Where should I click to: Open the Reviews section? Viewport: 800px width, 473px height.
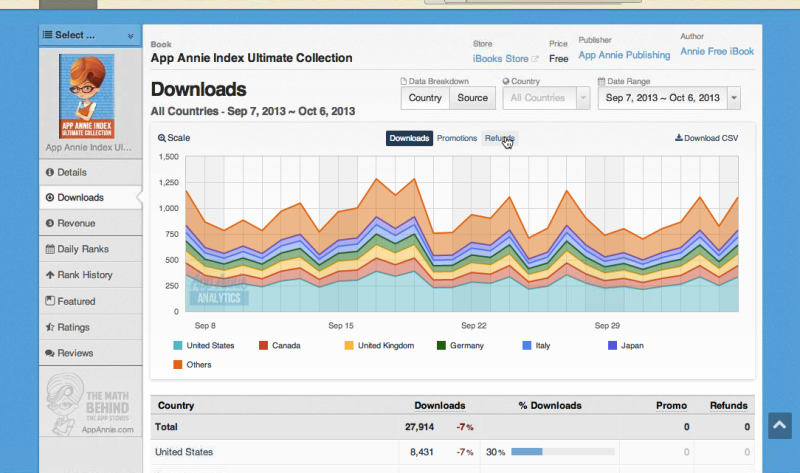[x=90, y=353]
